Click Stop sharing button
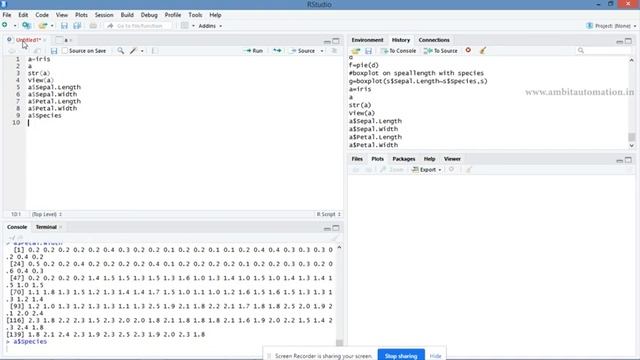Viewport: 640px width, 360px height. (401, 356)
